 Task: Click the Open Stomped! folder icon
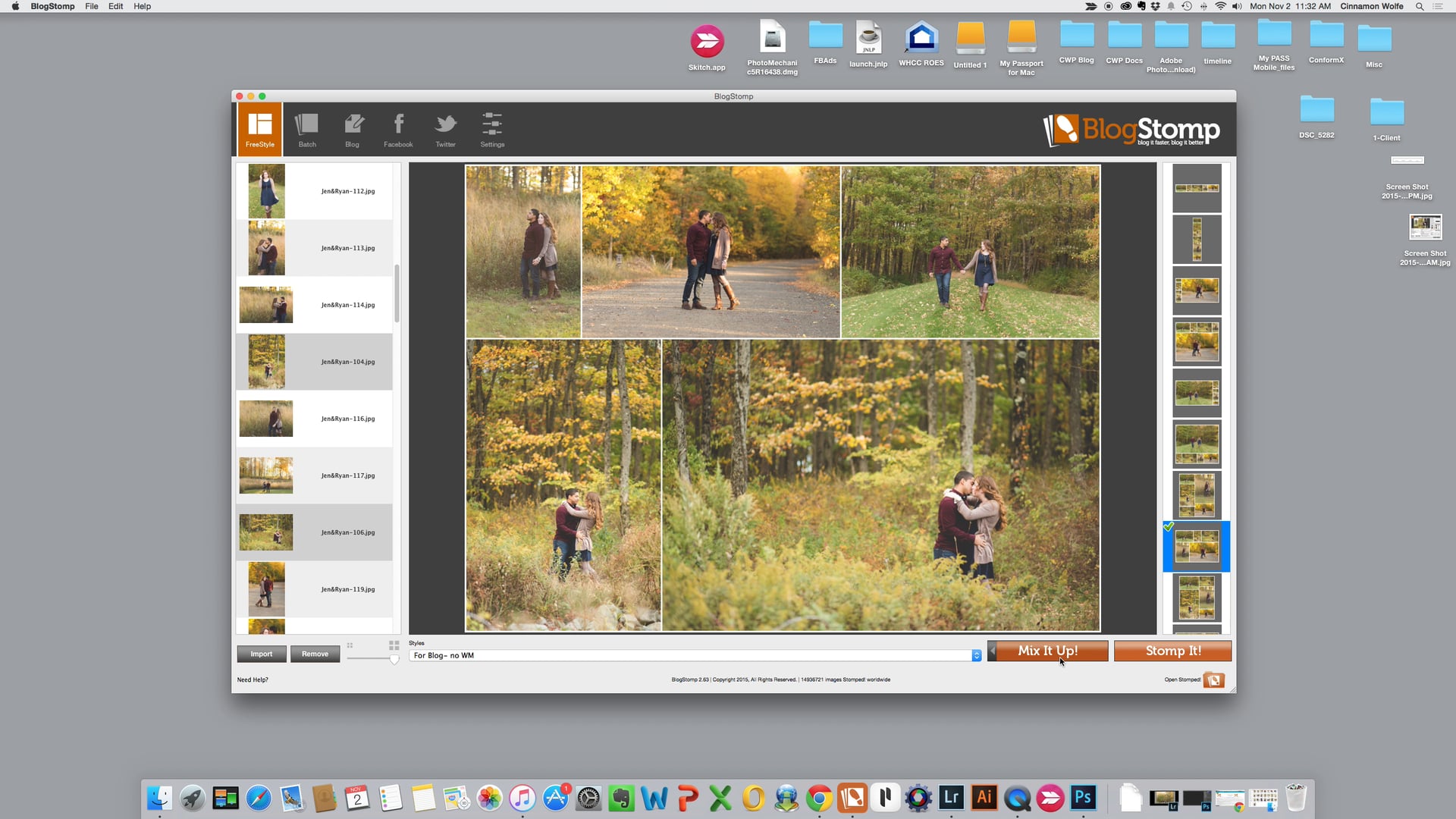pyautogui.click(x=1214, y=680)
